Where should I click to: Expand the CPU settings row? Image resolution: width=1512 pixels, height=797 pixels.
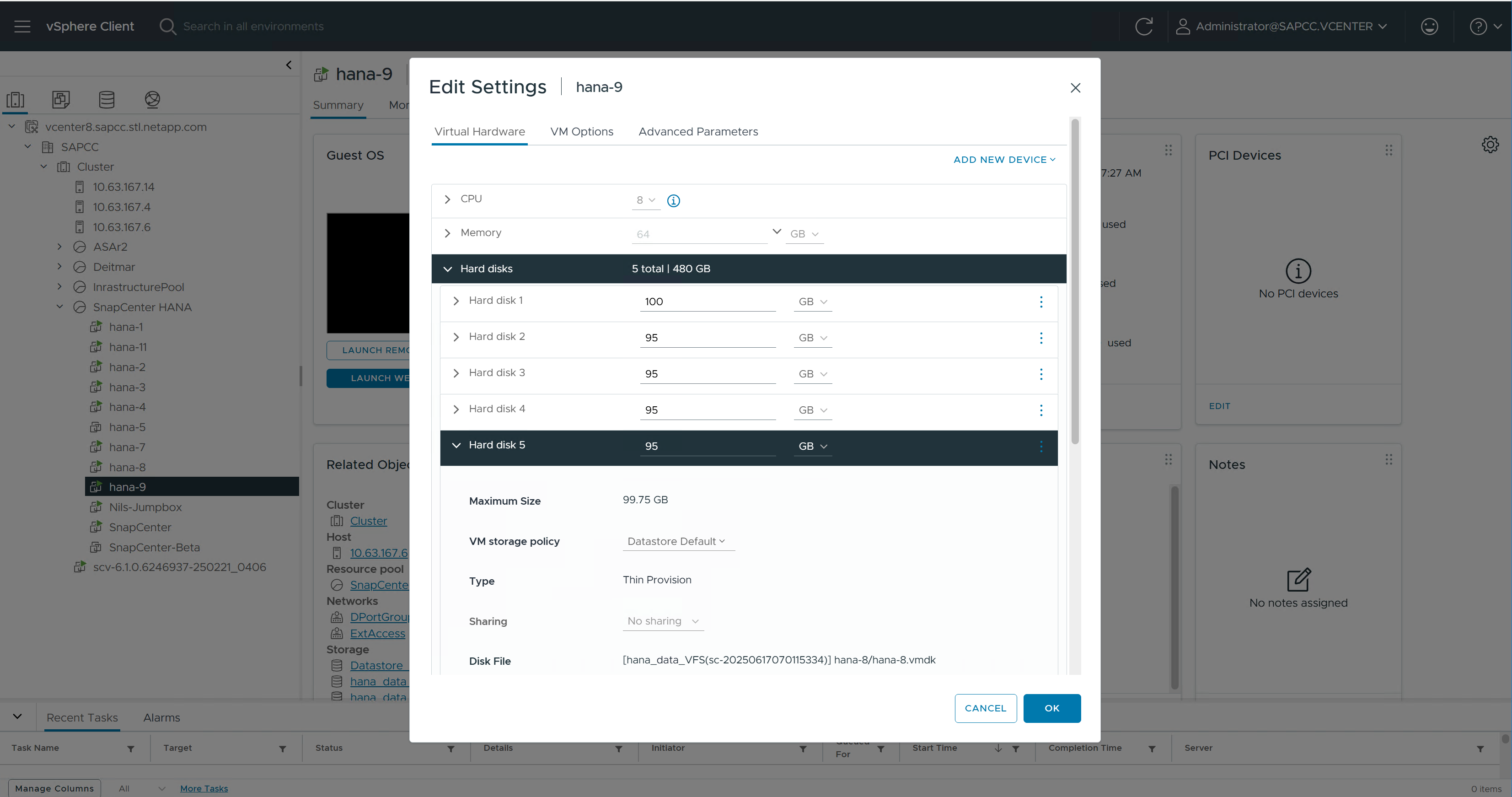[447, 199]
